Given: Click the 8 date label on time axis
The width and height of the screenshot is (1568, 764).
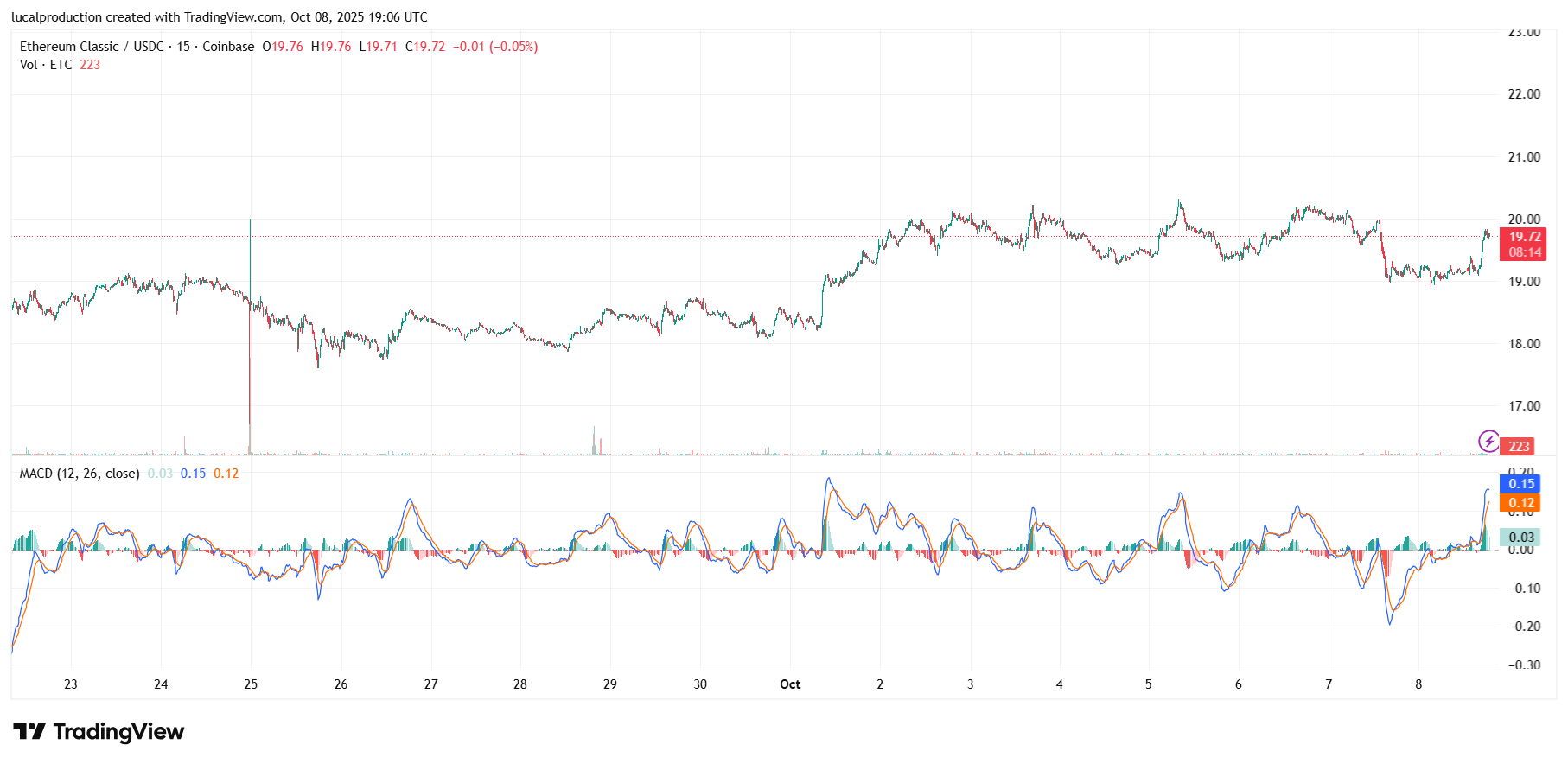Looking at the screenshot, I should click(1418, 684).
